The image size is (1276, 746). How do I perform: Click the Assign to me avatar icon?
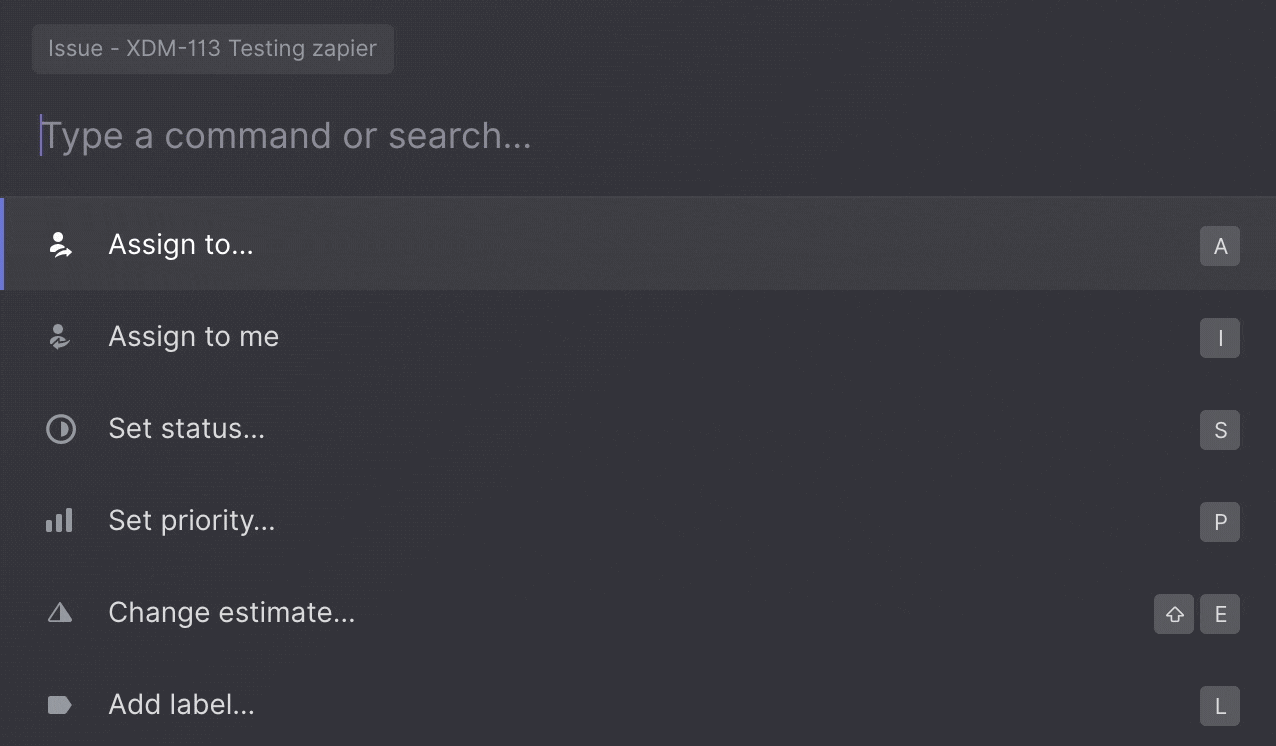point(60,337)
